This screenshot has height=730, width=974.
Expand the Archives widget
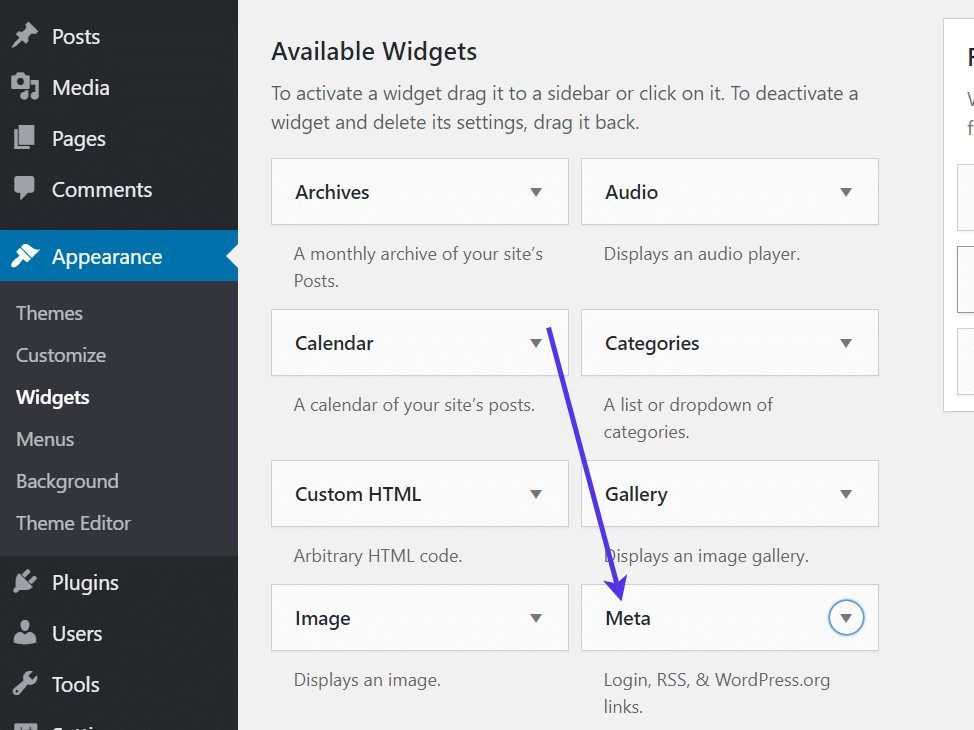tap(537, 191)
